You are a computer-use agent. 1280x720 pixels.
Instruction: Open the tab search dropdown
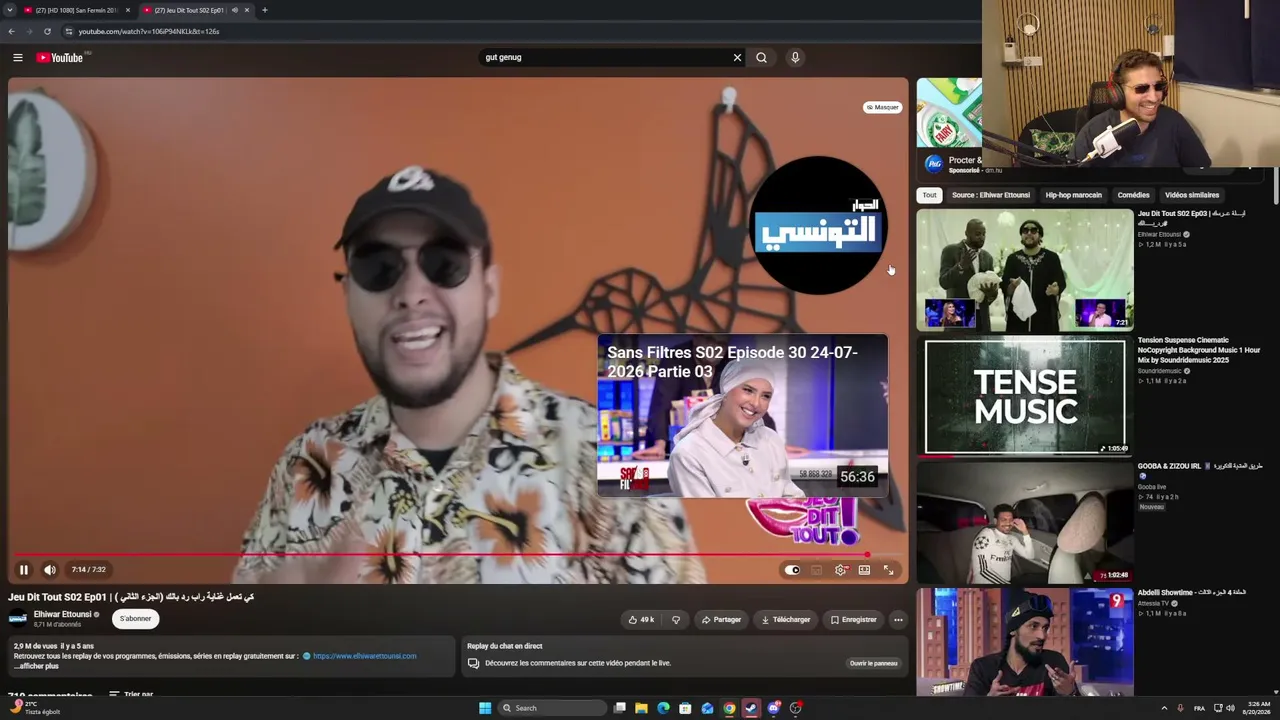click(x=10, y=10)
